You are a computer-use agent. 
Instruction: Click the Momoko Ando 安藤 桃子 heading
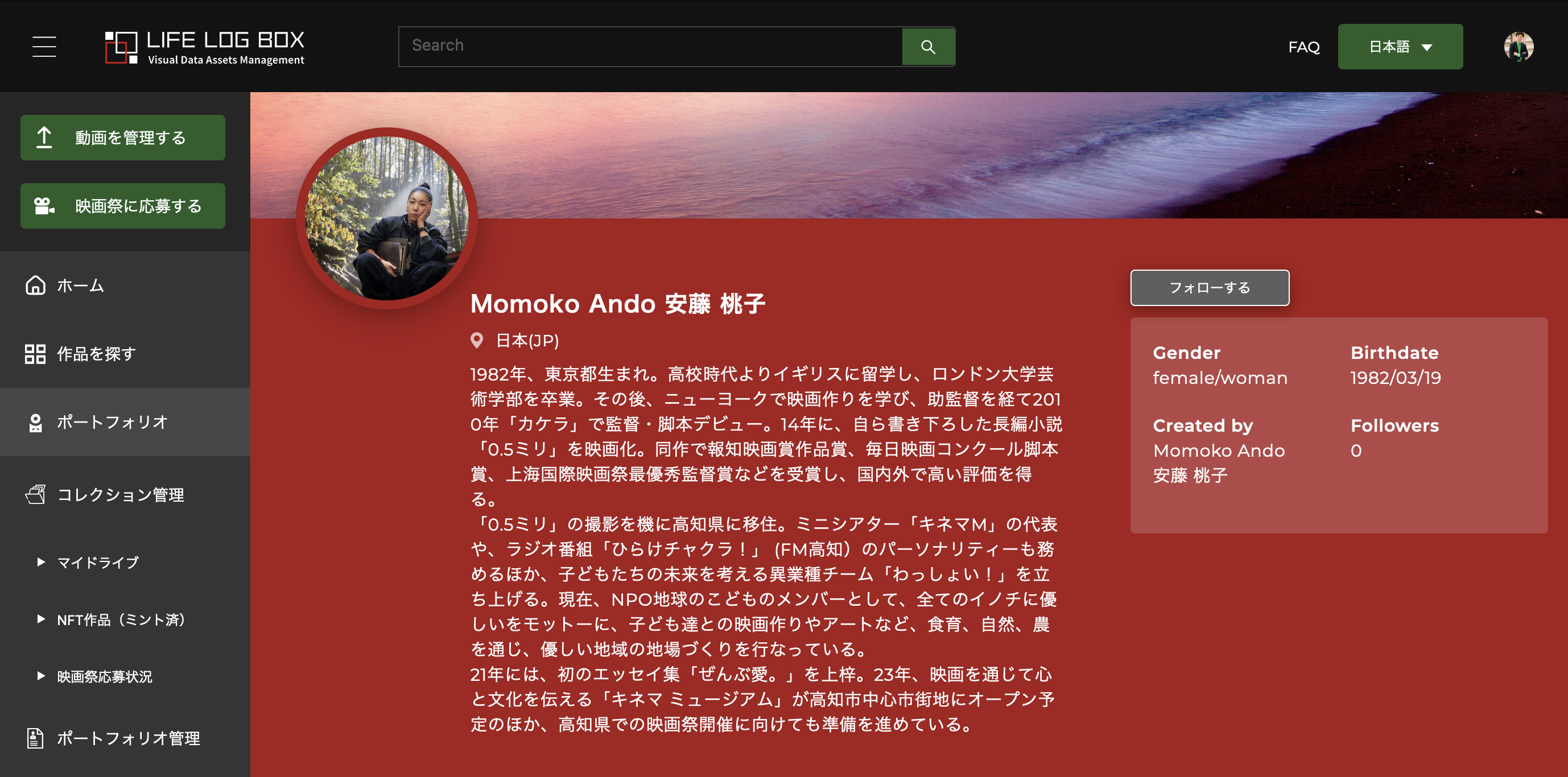click(x=617, y=304)
